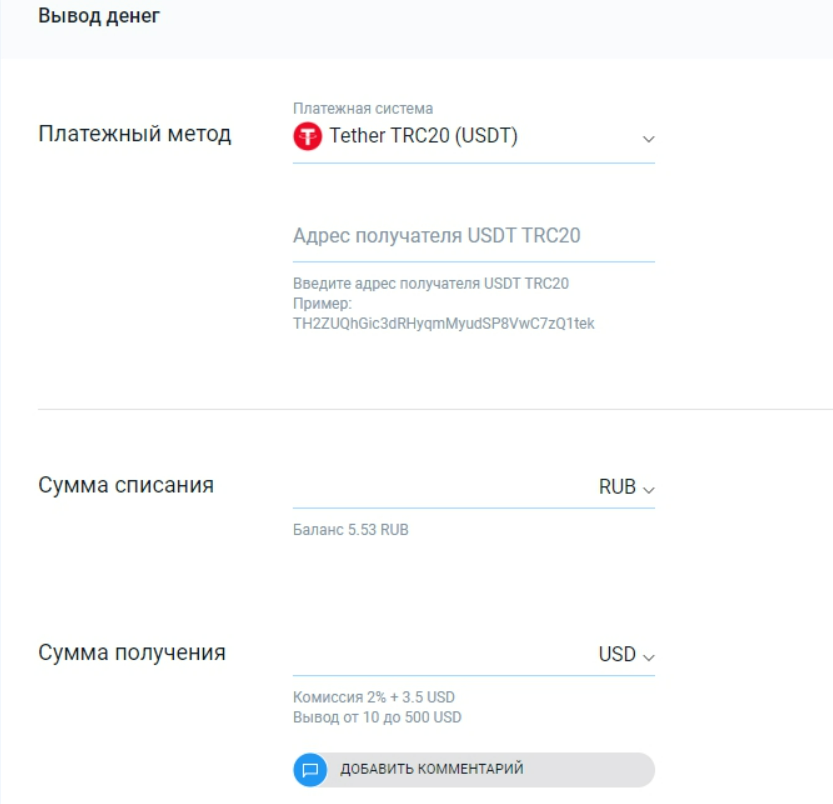Click the USDT TRC20 recipient address field
833x804 pixels.
click(x=473, y=236)
